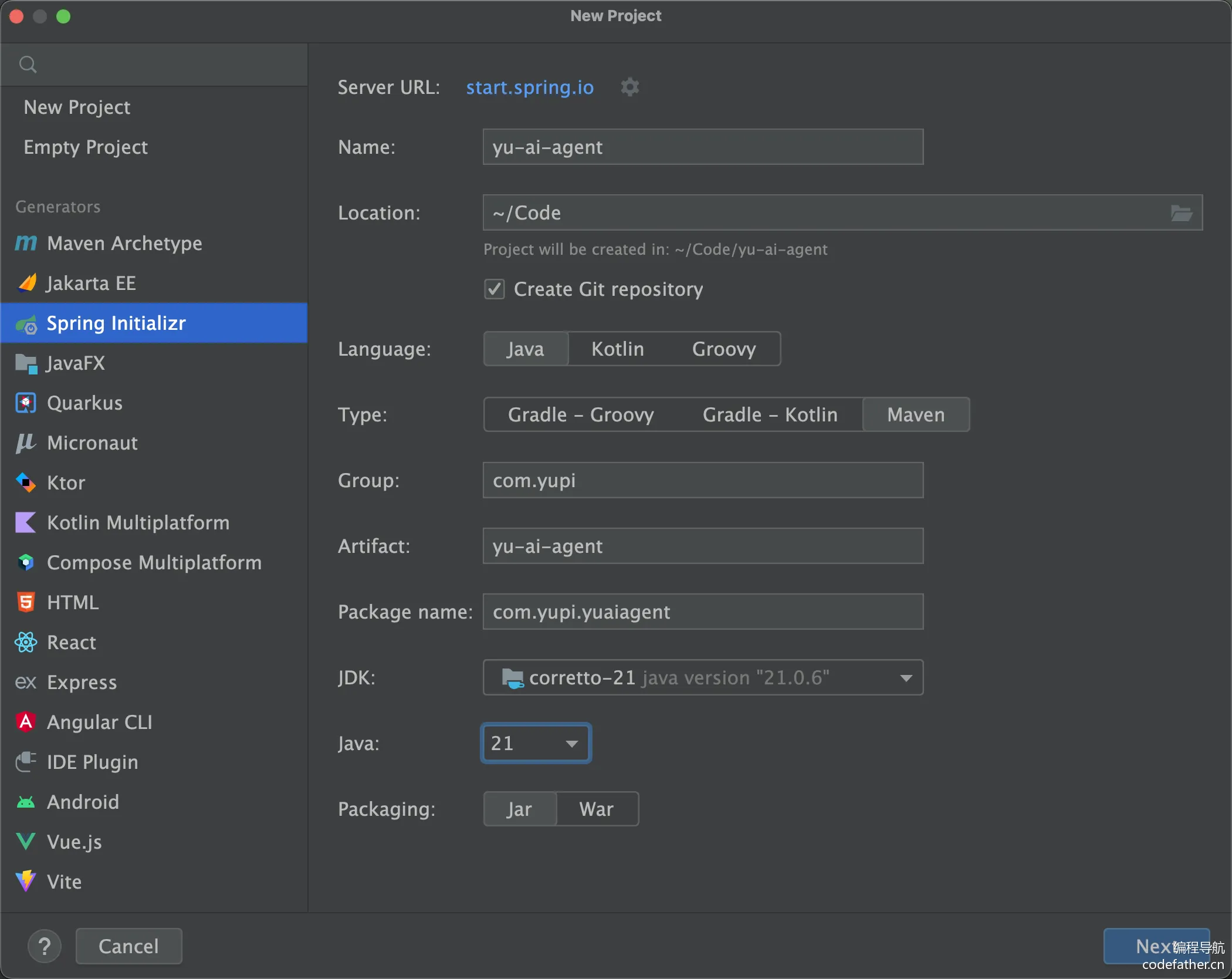Viewport: 1232px width, 979px height.
Task: Select the Ktor generator label
Action: [x=66, y=483]
